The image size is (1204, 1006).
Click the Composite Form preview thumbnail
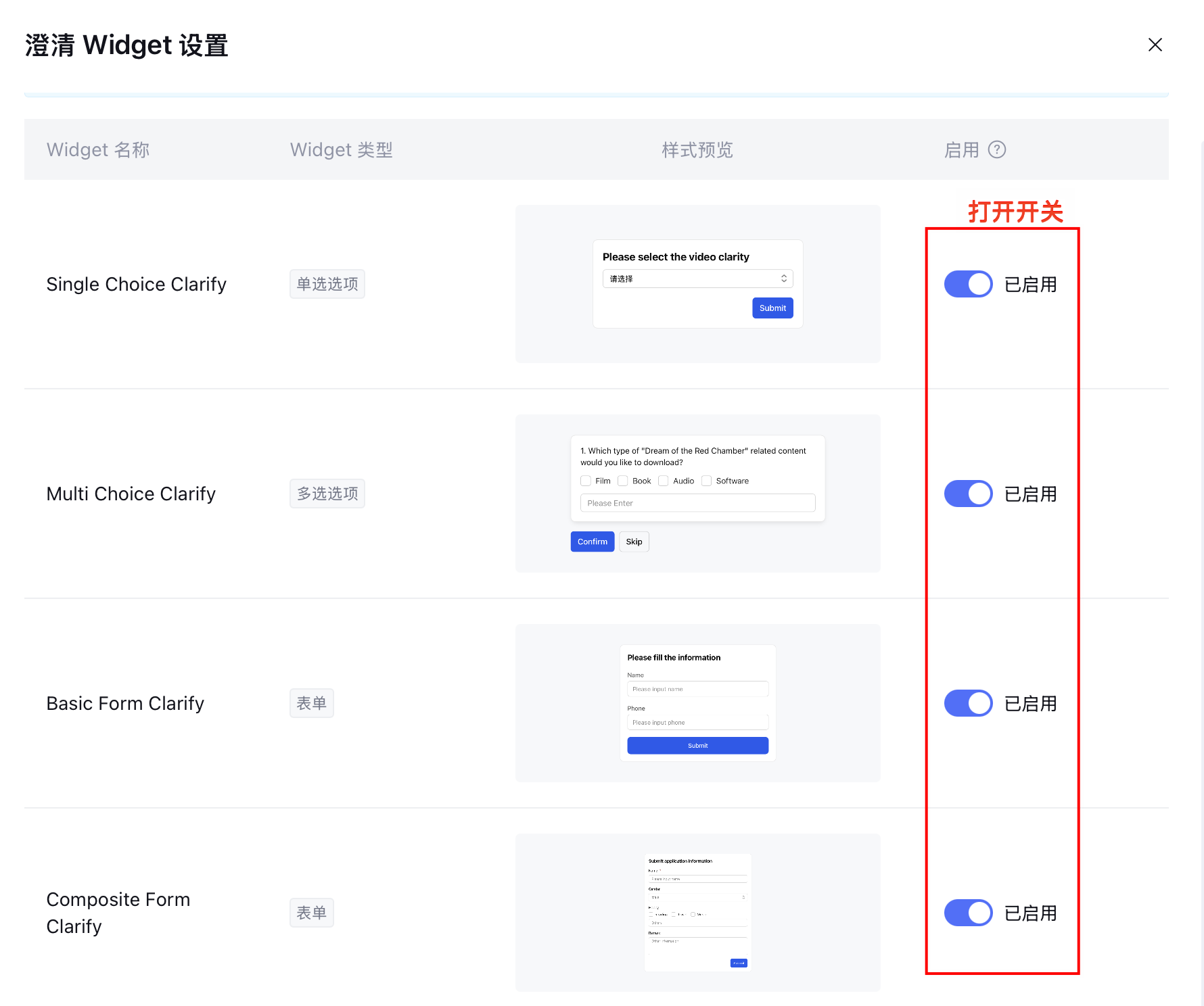coord(697,912)
